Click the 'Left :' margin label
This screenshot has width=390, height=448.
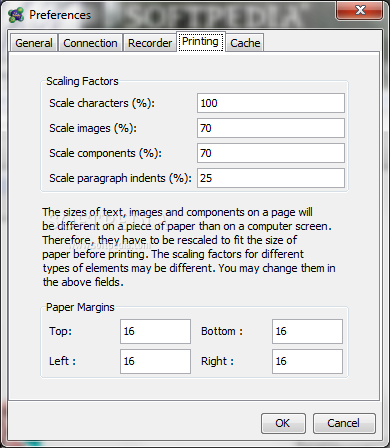(x=62, y=361)
